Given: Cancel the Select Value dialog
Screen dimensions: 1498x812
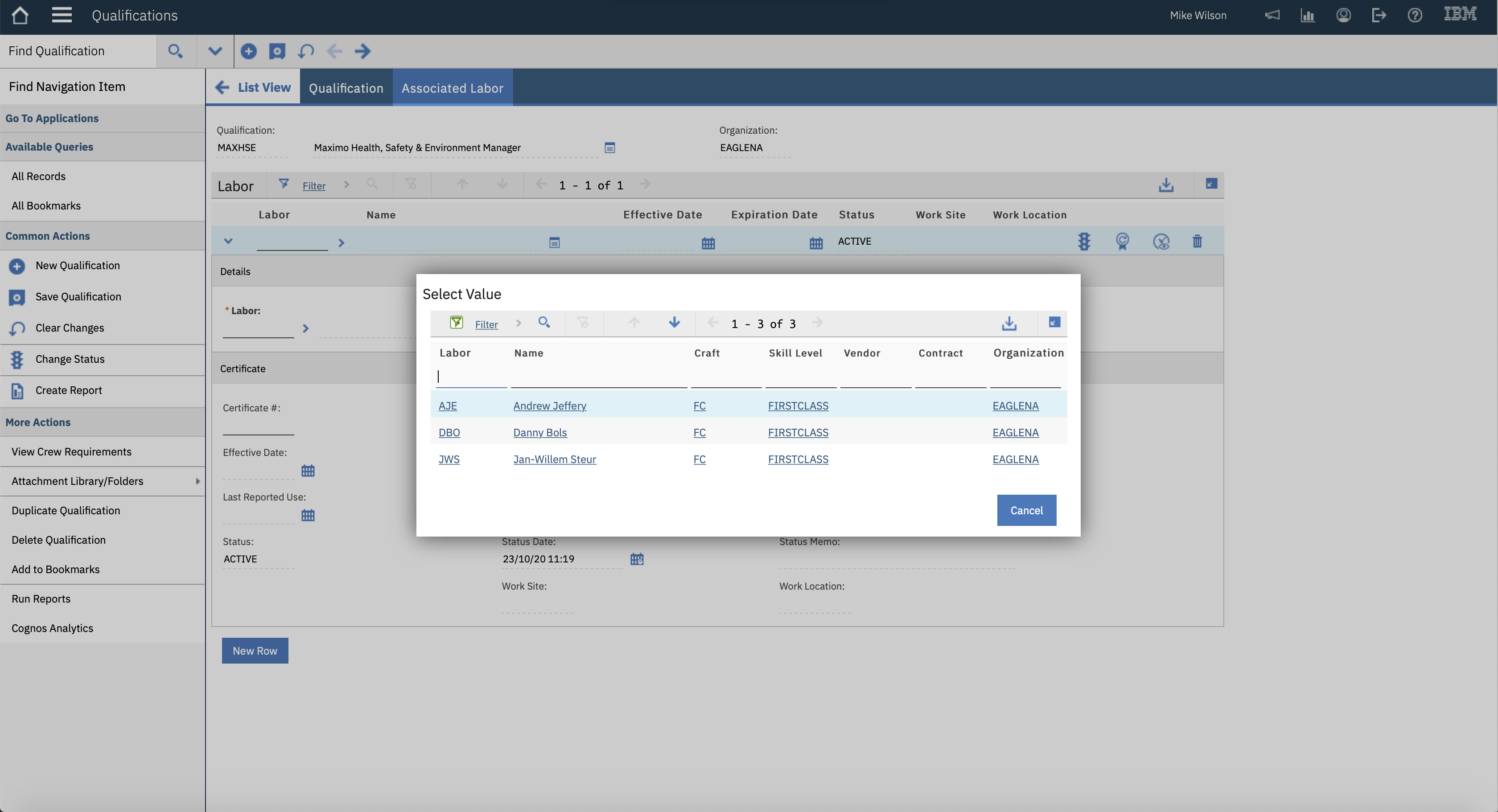Looking at the screenshot, I should click(x=1026, y=510).
